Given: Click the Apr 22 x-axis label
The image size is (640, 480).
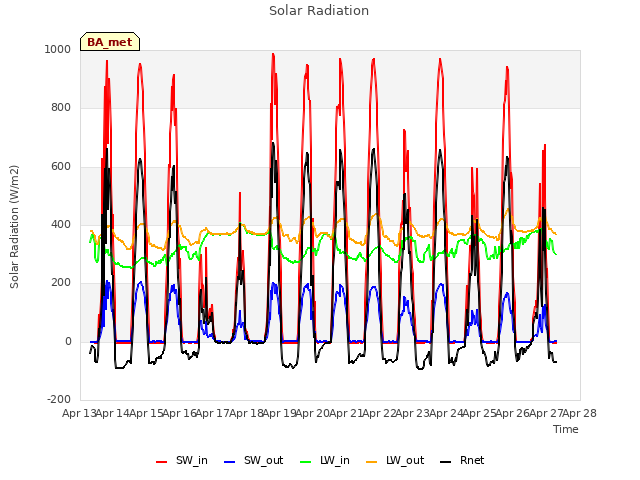Looking at the screenshot, I should 380,413.
